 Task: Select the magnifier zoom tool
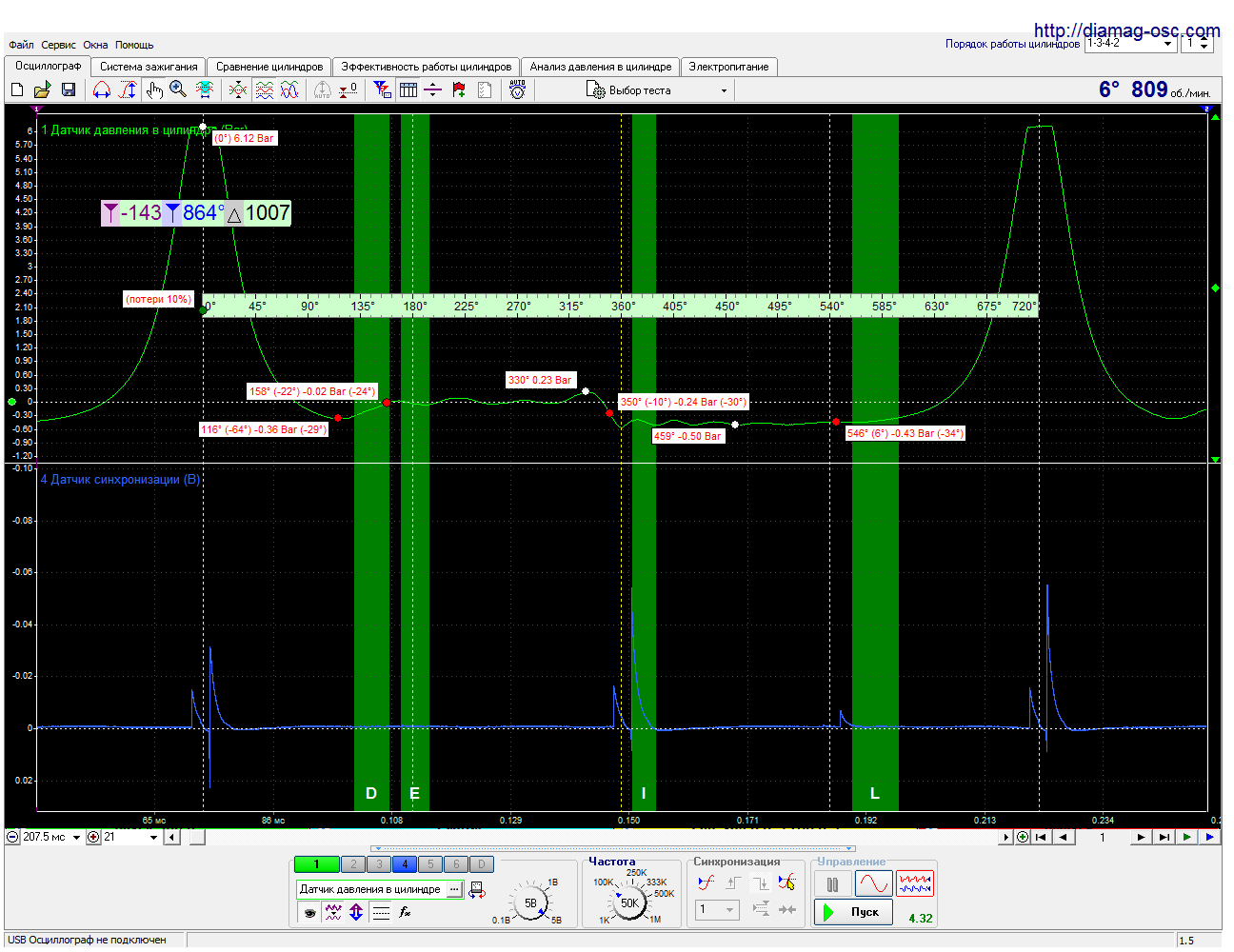tap(178, 89)
